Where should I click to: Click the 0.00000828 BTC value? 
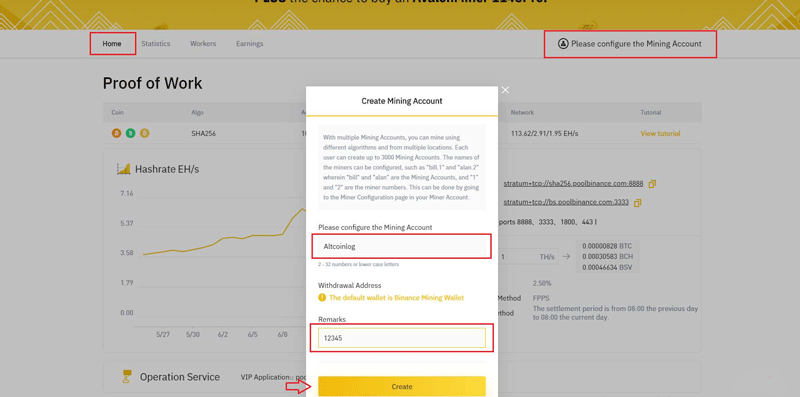tap(607, 246)
